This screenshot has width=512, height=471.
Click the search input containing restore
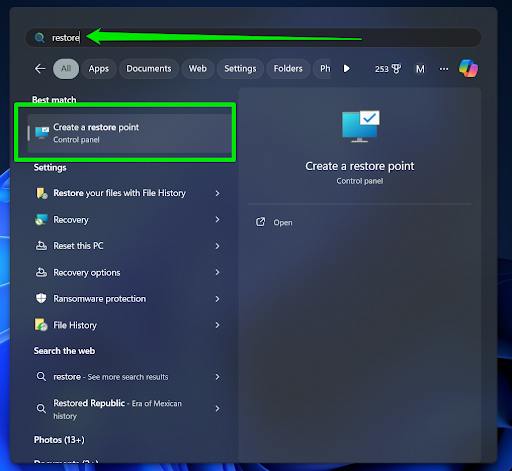coord(253,38)
